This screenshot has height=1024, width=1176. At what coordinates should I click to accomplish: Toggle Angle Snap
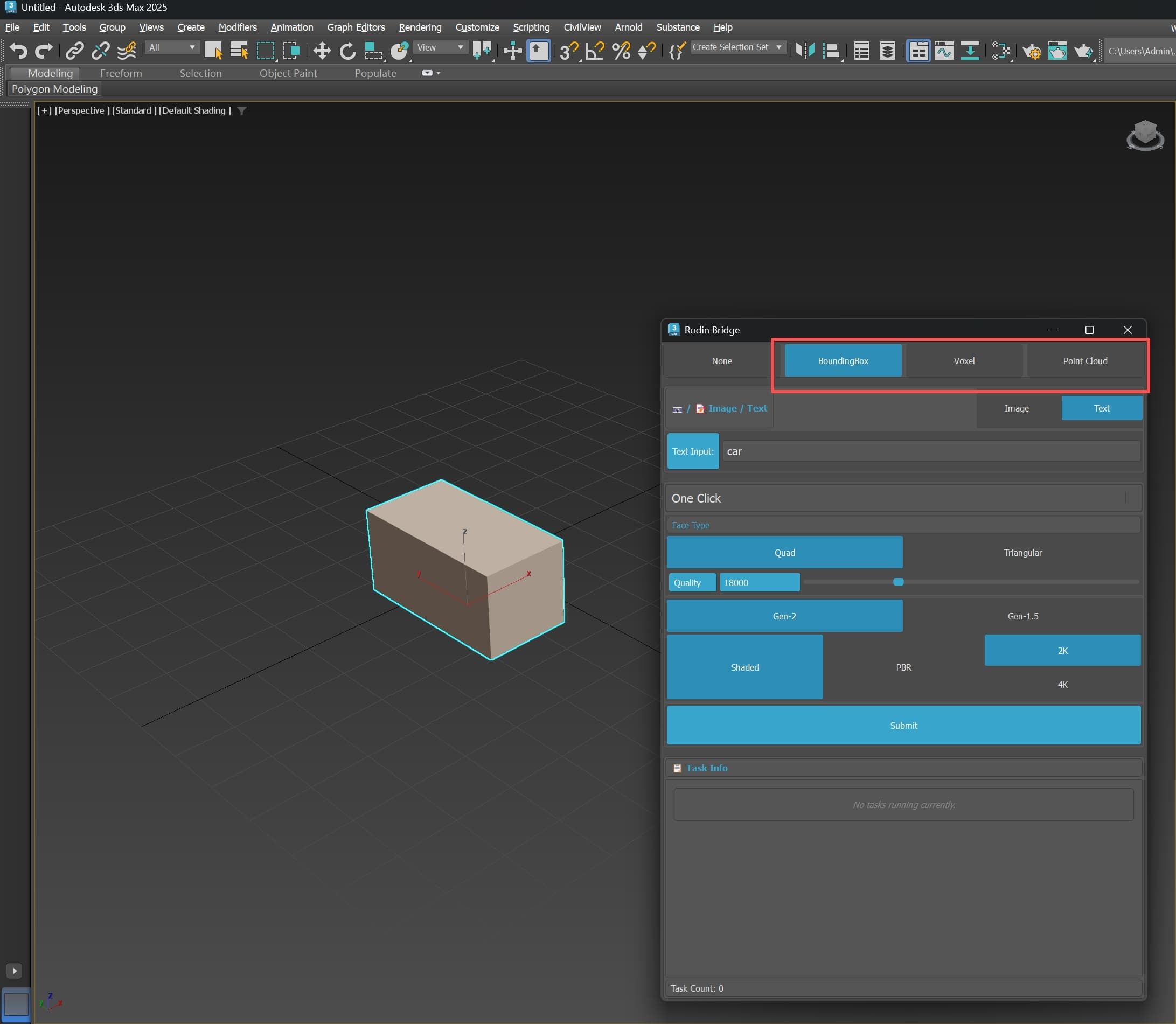[595, 51]
